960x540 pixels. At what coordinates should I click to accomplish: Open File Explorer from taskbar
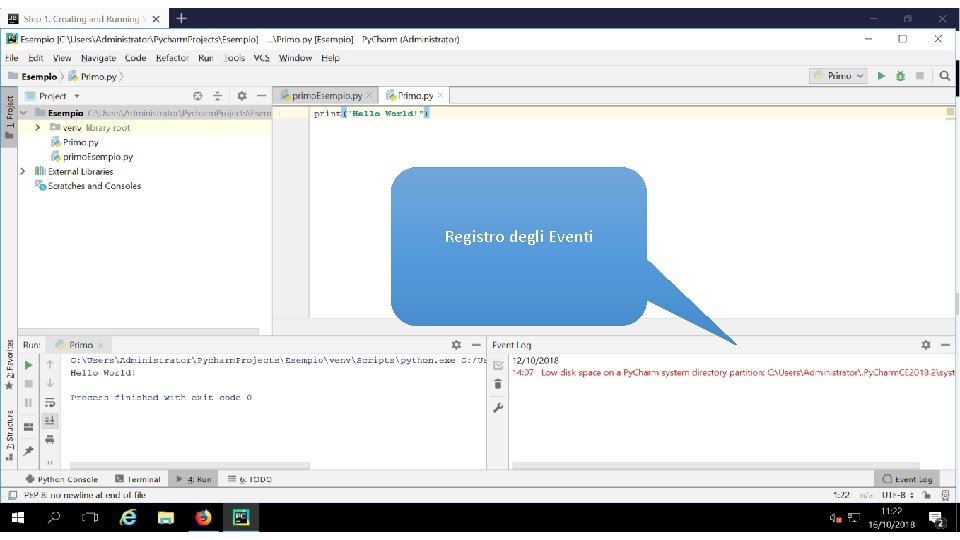(165, 518)
